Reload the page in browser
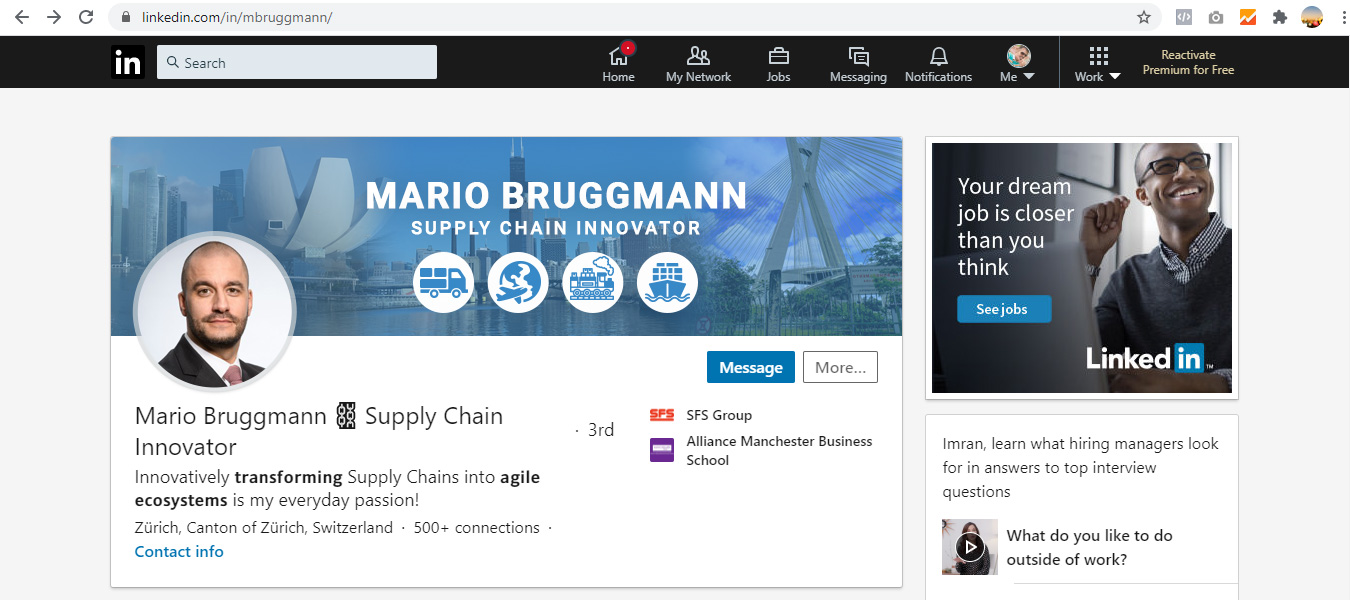 tap(86, 17)
